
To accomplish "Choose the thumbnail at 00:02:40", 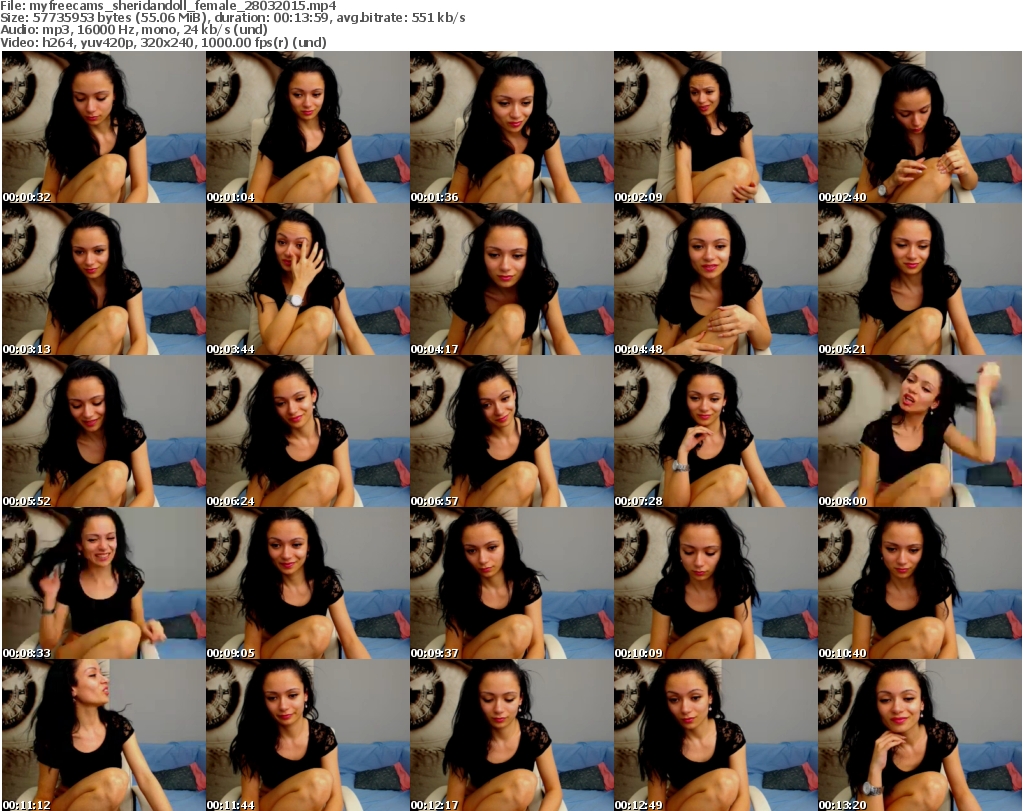I will 920,127.
